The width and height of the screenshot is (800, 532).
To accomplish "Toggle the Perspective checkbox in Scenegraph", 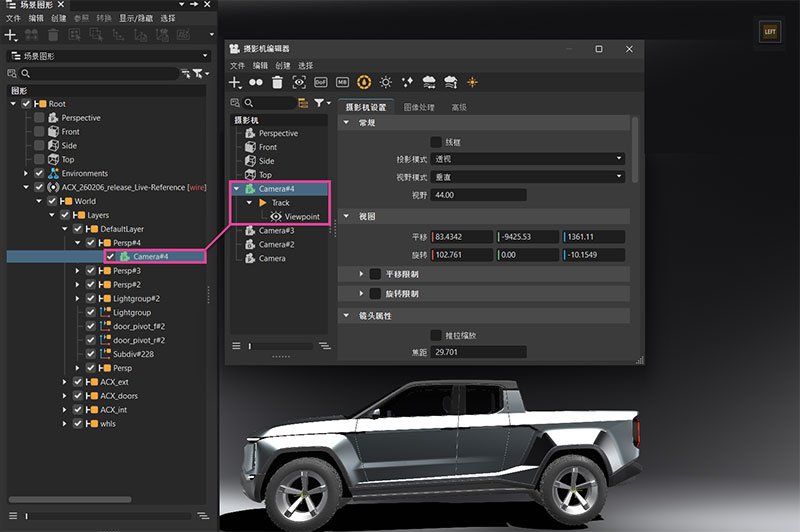I will pos(39,117).
